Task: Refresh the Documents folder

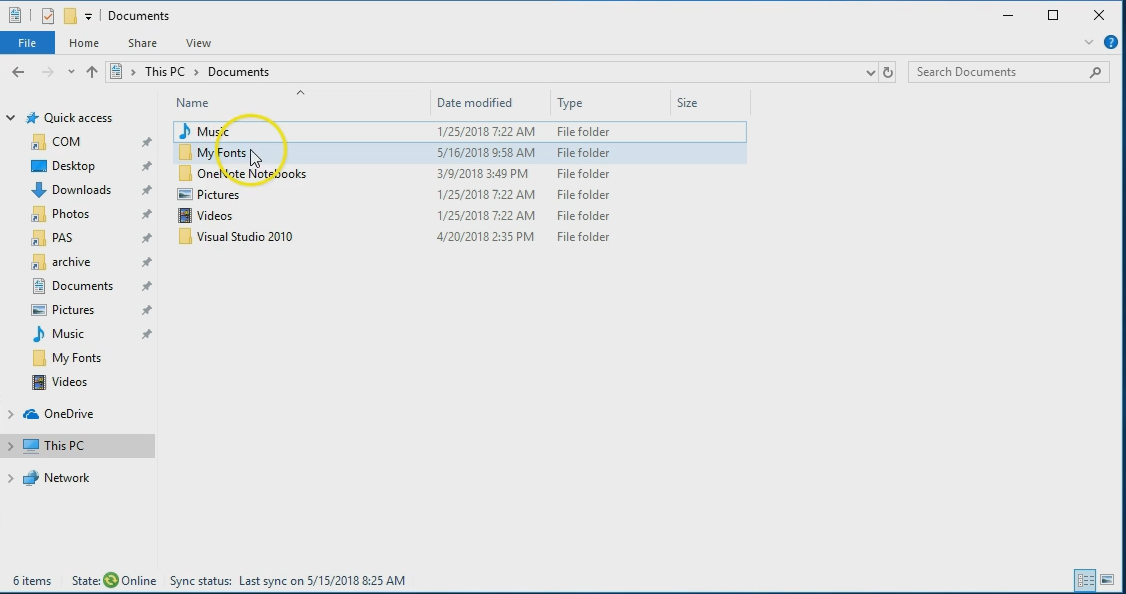Action: coord(888,72)
